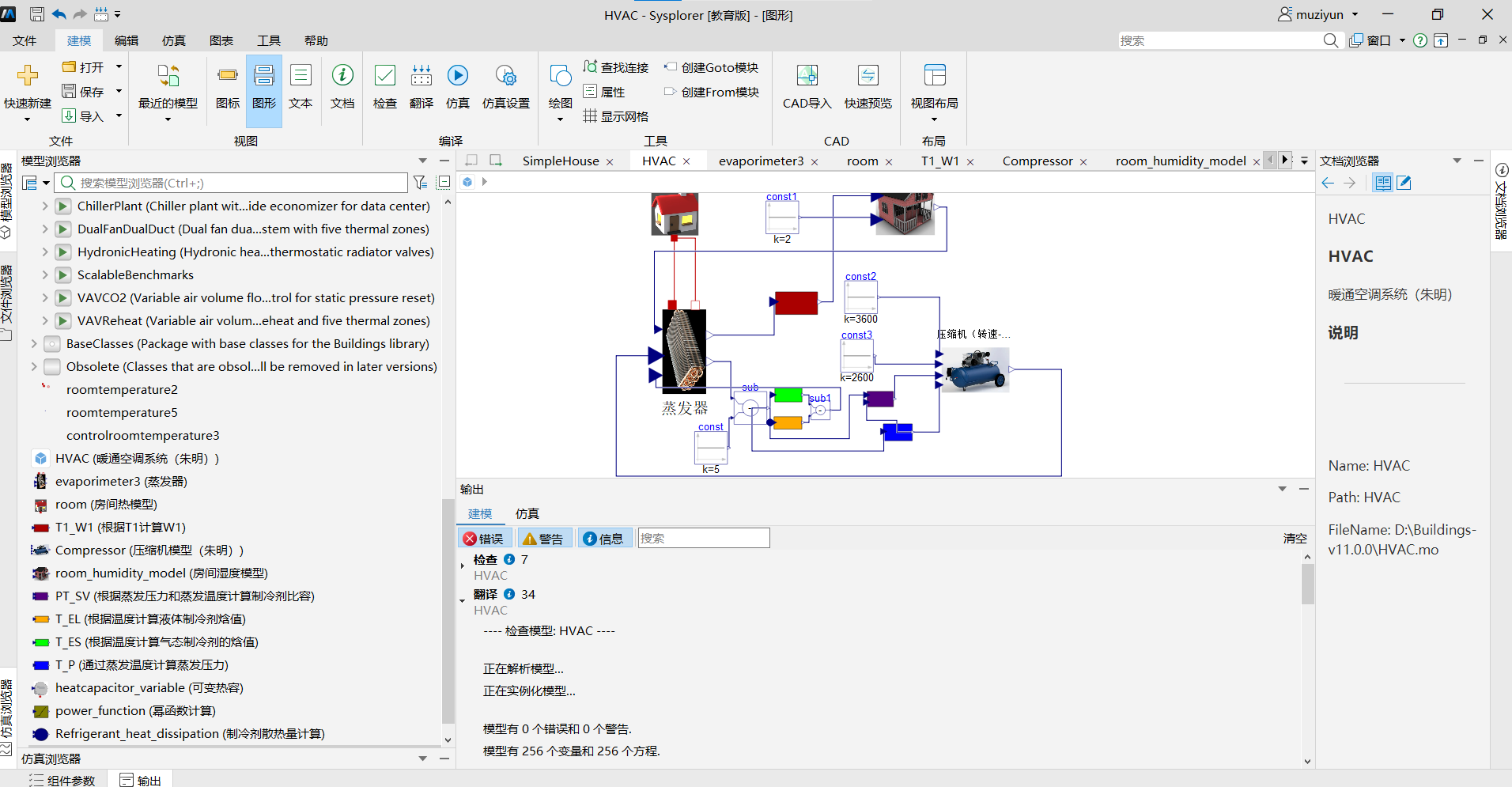Expand the BaseClasses package node
The image size is (1512, 787).
click(x=34, y=343)
